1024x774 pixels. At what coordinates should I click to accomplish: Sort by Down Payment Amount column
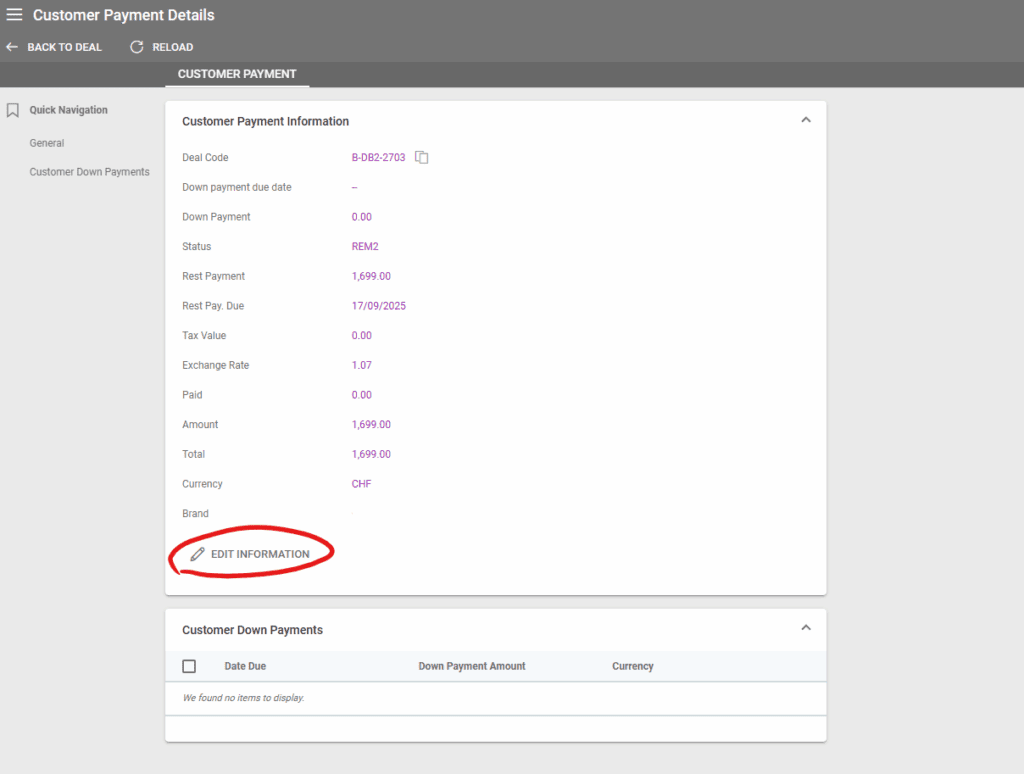click(471, 666)
